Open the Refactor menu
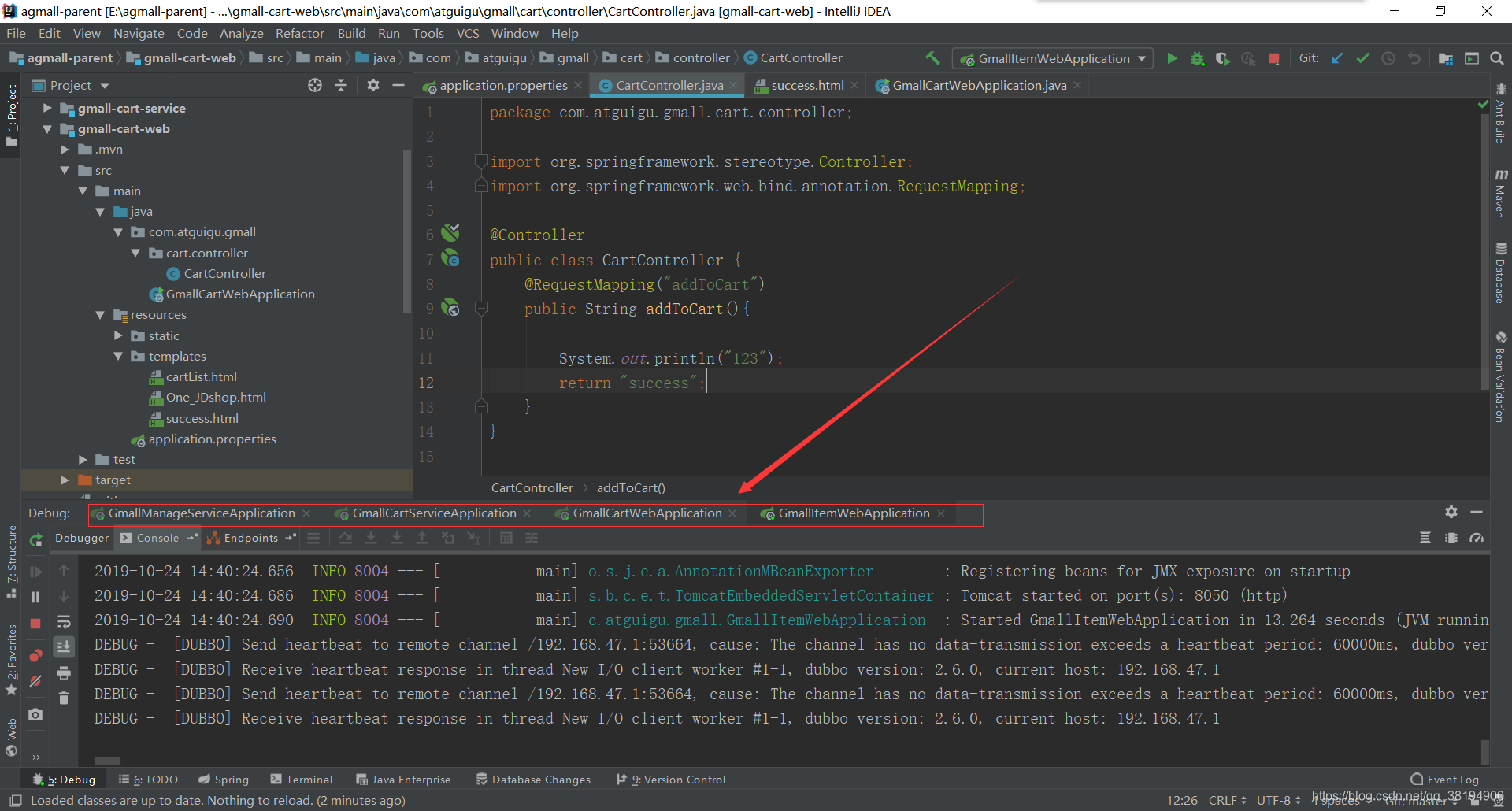 point(299,33)
